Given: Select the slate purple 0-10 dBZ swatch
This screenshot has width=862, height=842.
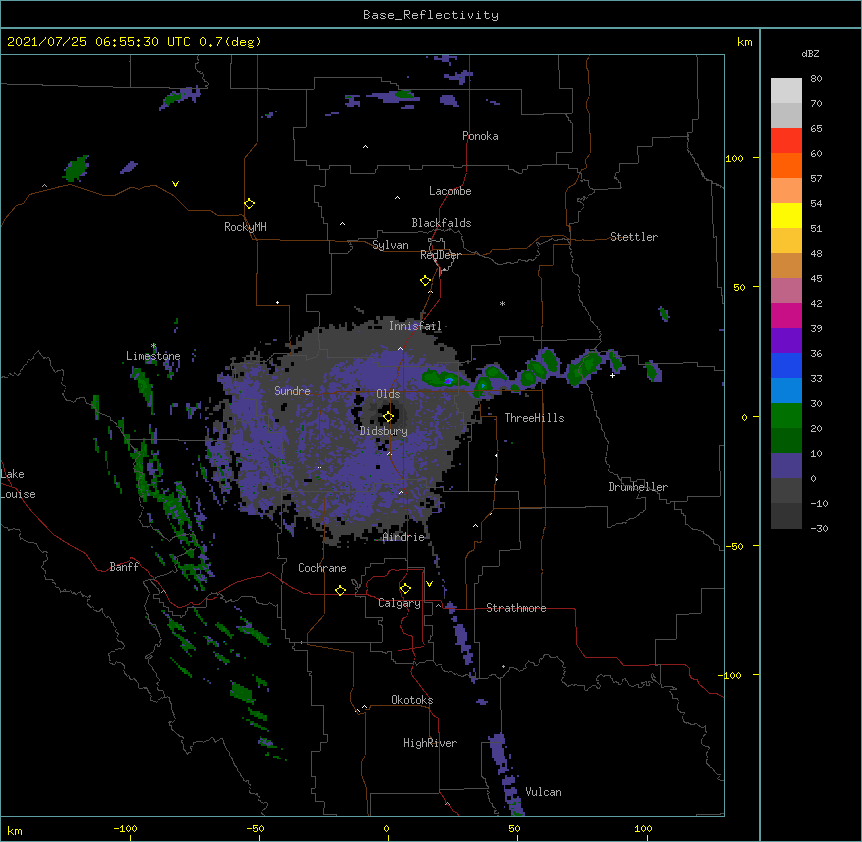Looking at the screenshot, I should pos(786,466).
